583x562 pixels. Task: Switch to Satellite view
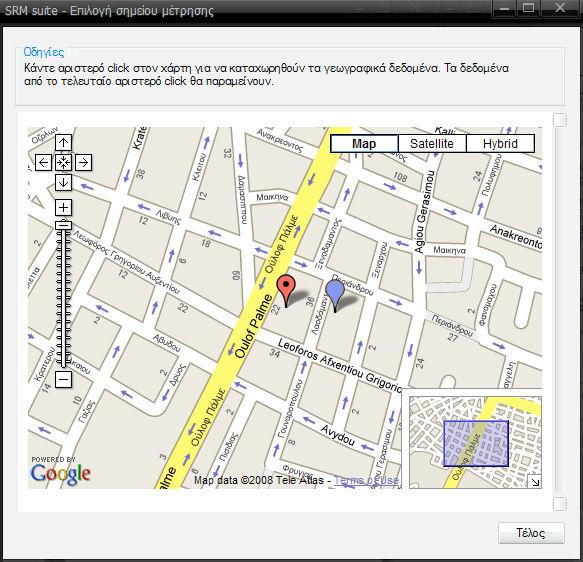[x=432, y=143]
